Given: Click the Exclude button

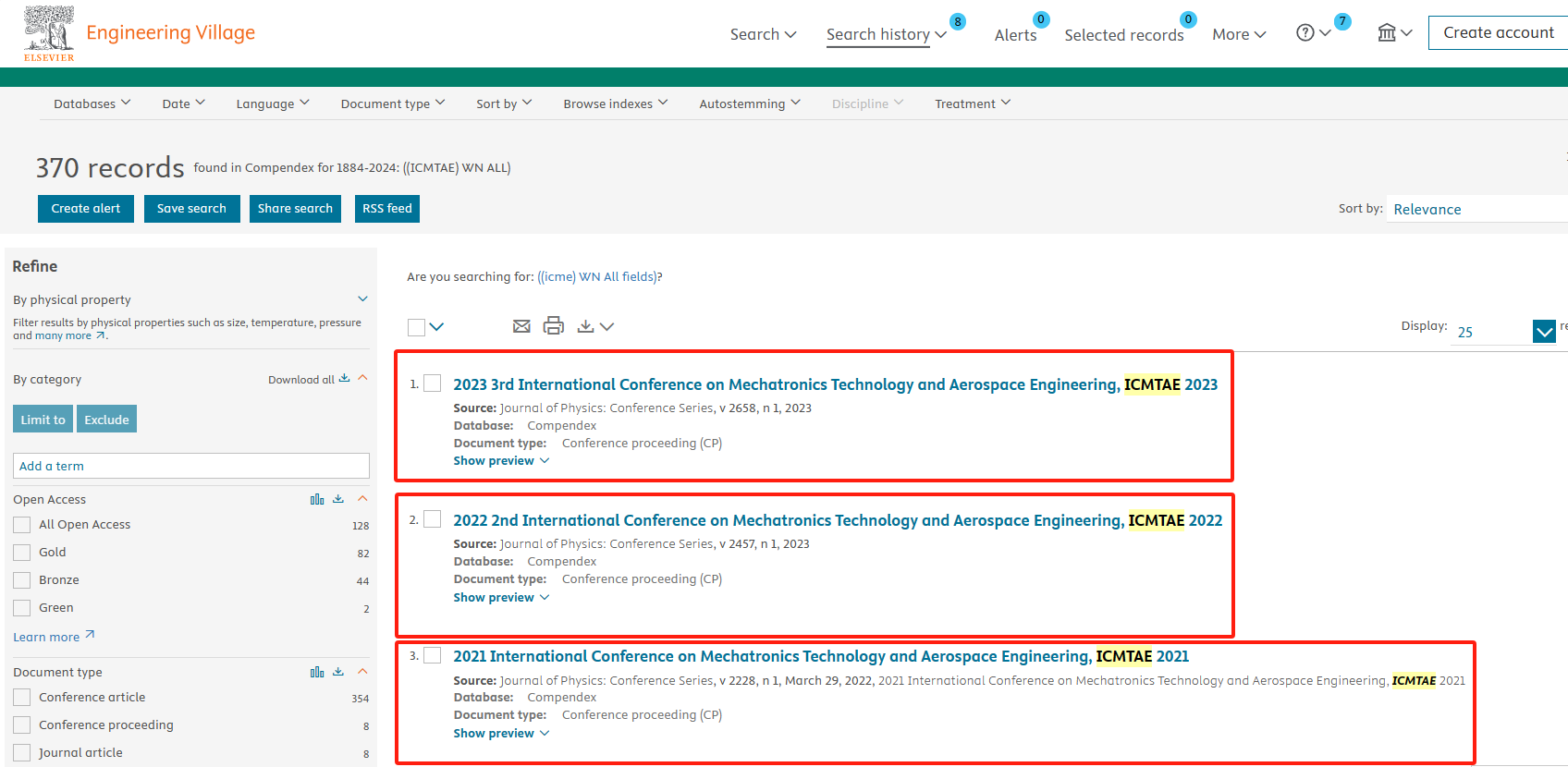Looking at the screenshot, I should coord(107,419).
